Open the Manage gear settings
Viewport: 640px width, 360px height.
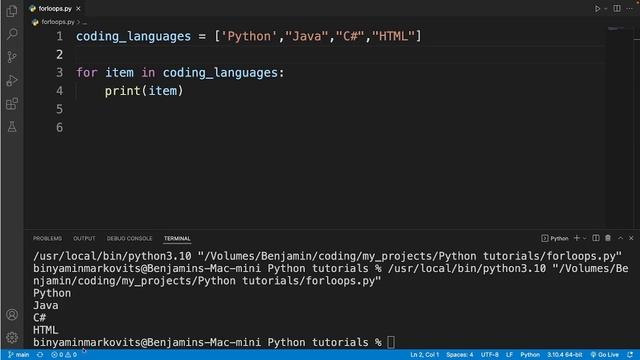12,337
